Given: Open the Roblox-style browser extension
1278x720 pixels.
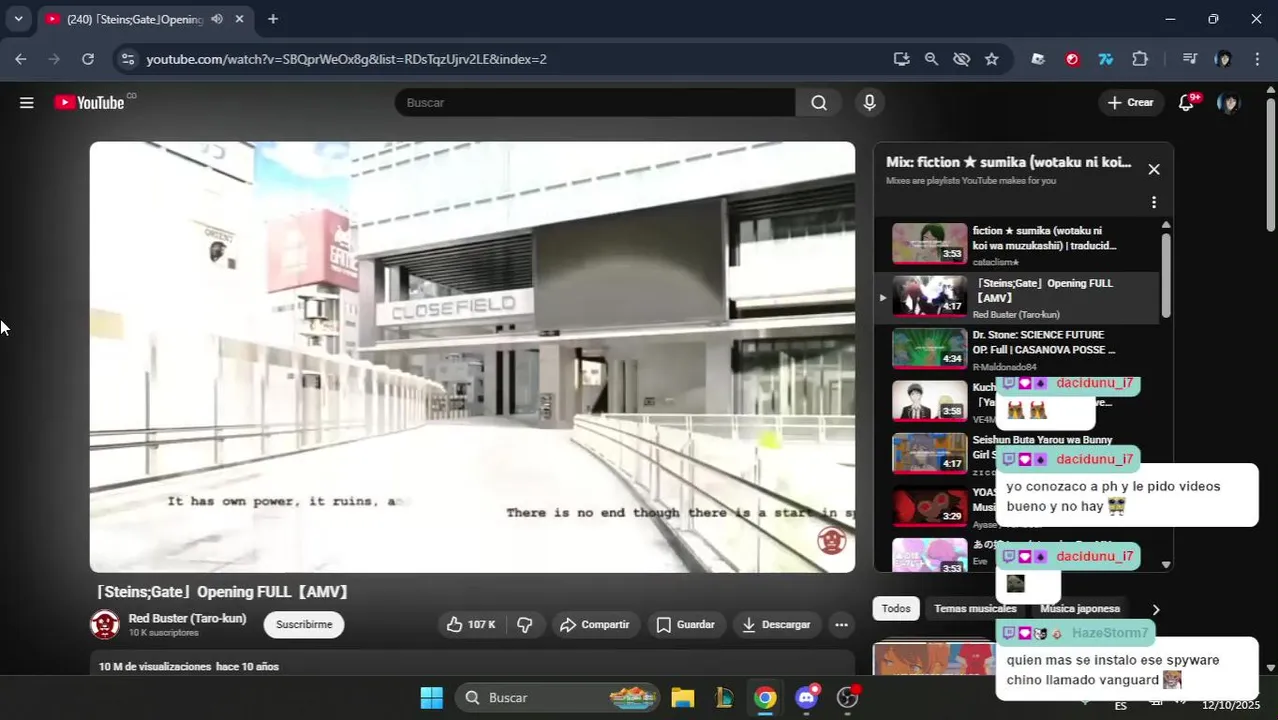Looking at the screenshot, I should tap(1038, 59).
